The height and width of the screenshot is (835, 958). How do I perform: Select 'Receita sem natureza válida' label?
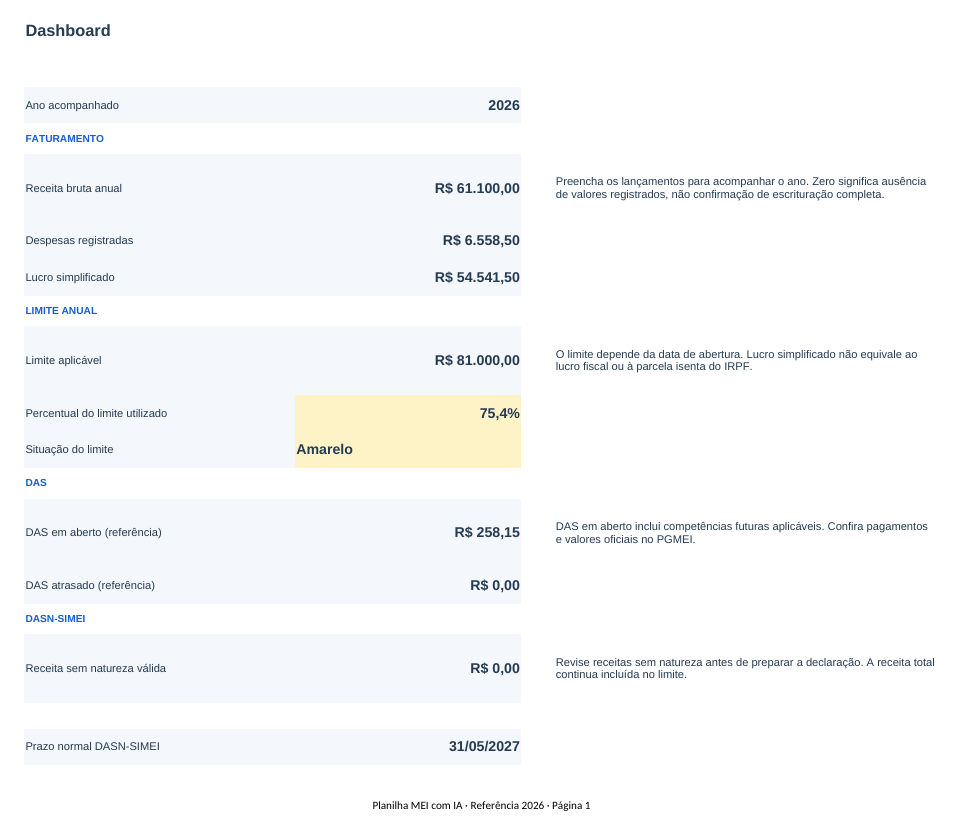[x=95, y=668]
